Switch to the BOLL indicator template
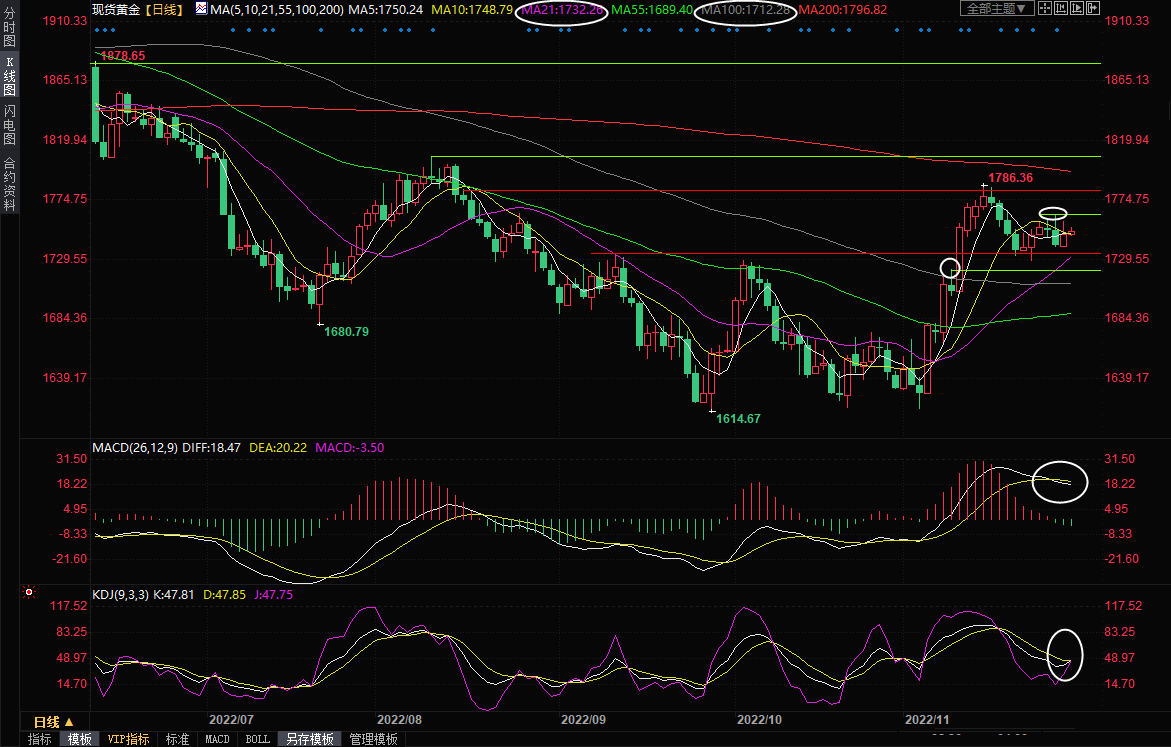Viewport: 1171px width, 747px height. [257, 739]
